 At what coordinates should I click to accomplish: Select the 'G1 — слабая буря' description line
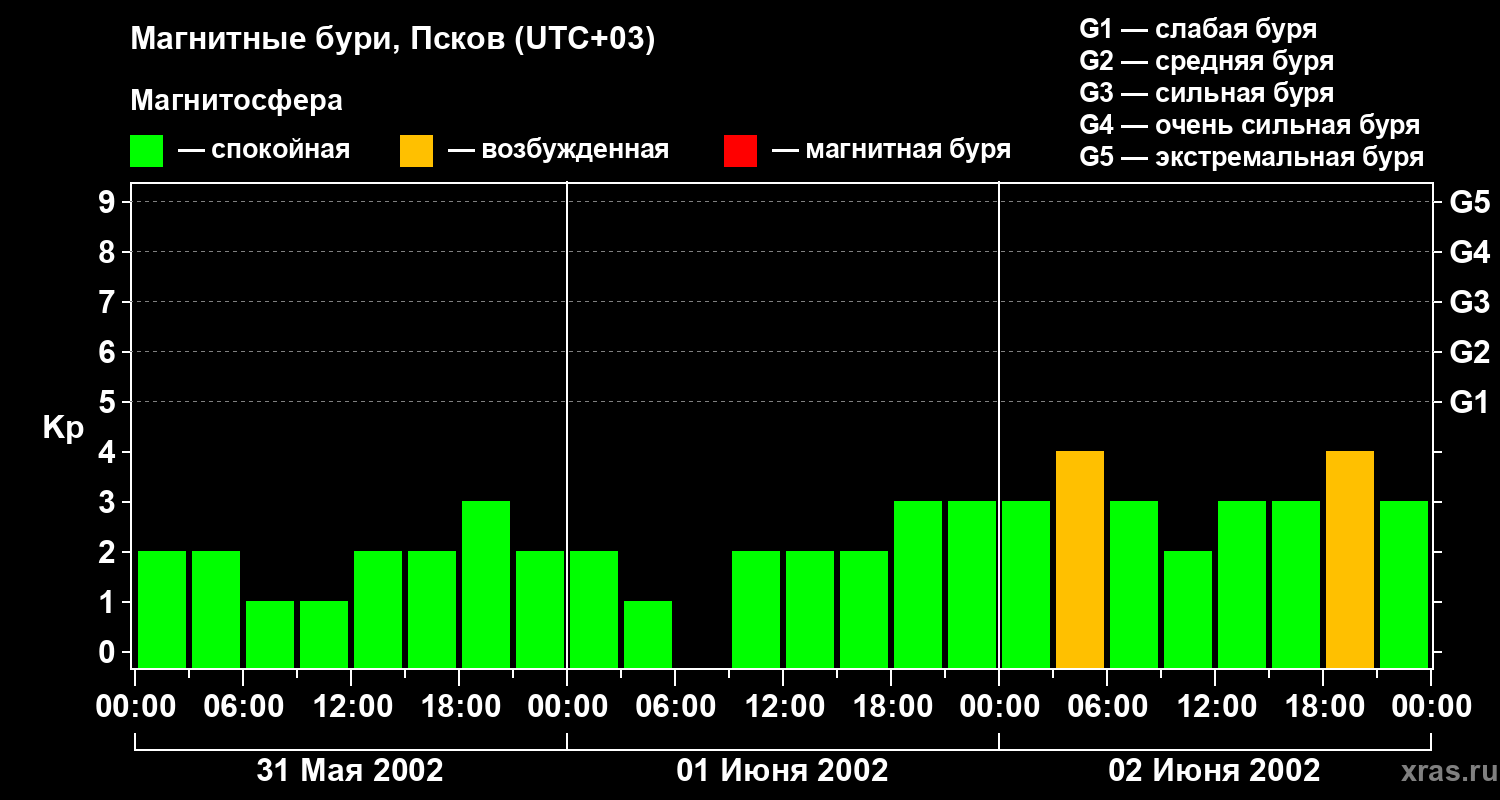(1198, 29)
